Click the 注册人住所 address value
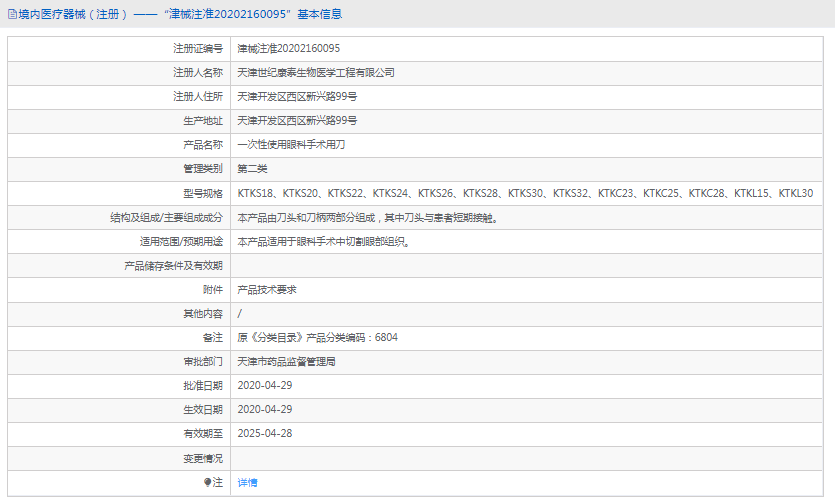The height and width of the screenshot is (500, 835). pyautogui.click(x=297, y=96)
